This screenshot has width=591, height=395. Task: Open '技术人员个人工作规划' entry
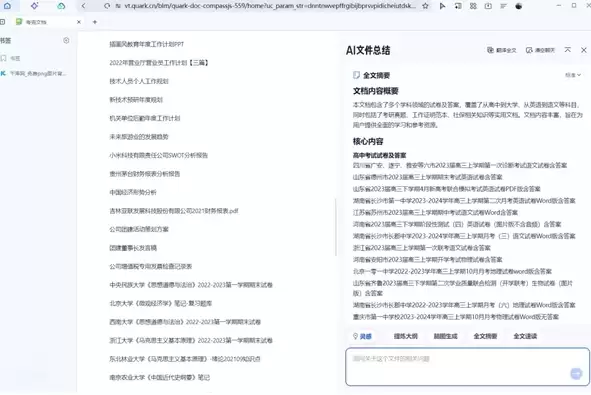139,81
